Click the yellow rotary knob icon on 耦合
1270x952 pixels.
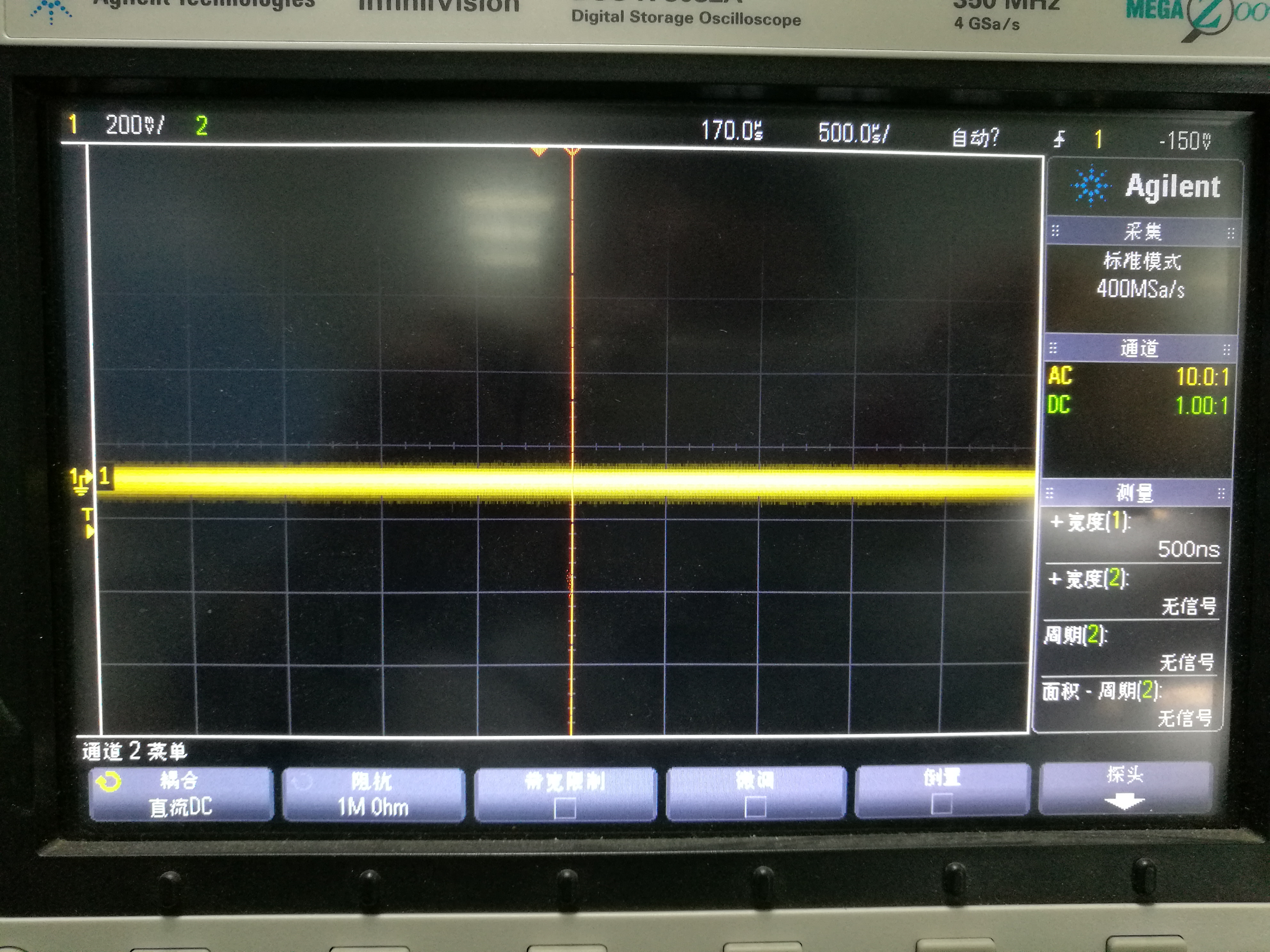click(109, 782)
